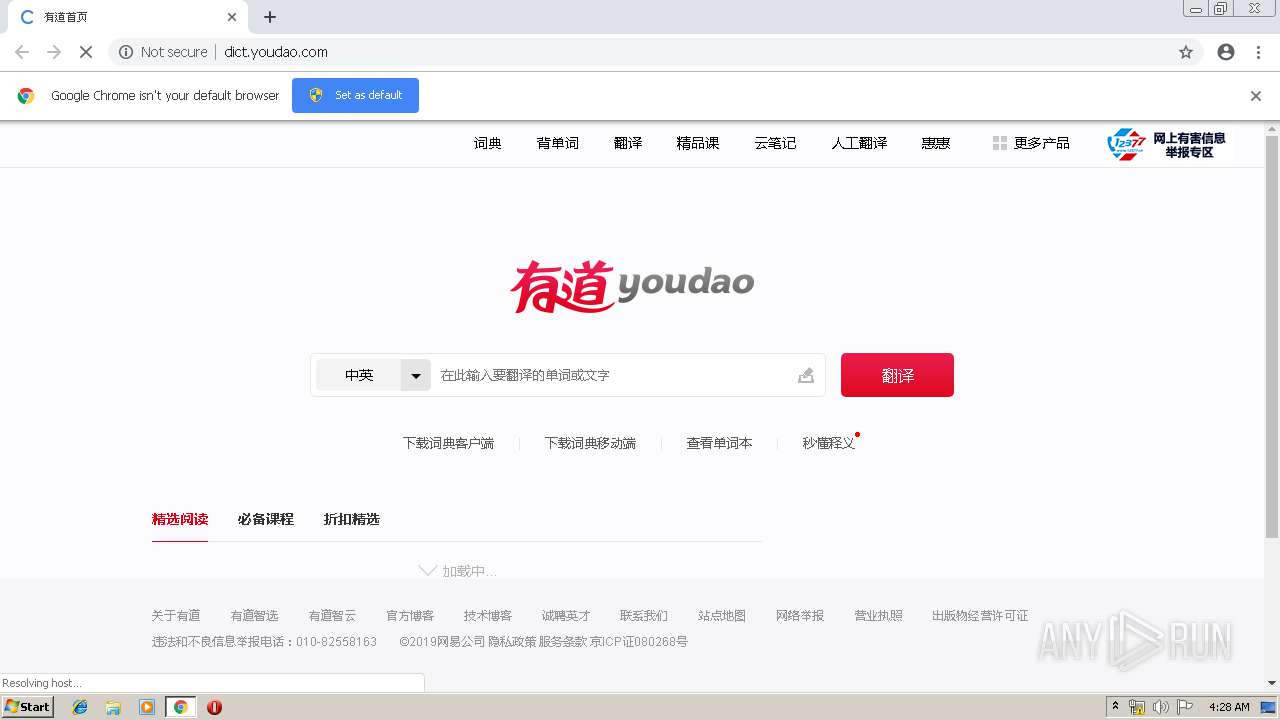
Task: Click 官方博客 footer link
Action: click(x=410, y=615)
